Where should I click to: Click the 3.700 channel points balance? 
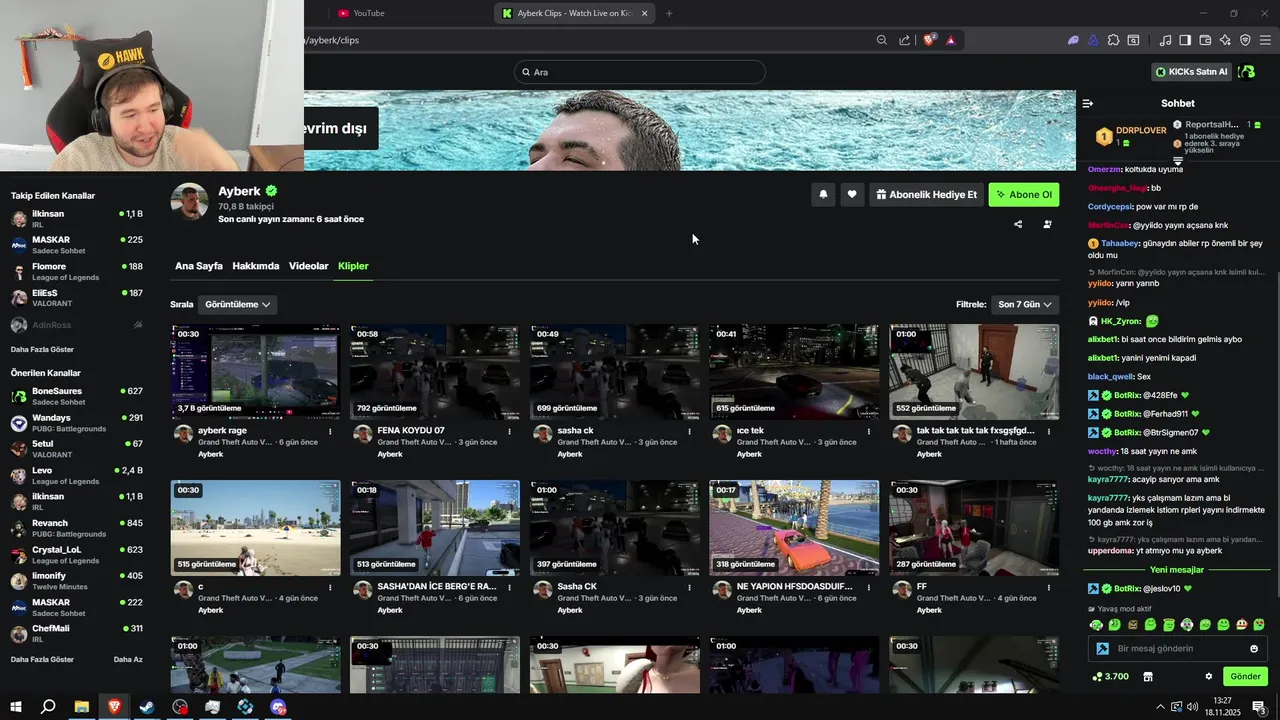1110,677
